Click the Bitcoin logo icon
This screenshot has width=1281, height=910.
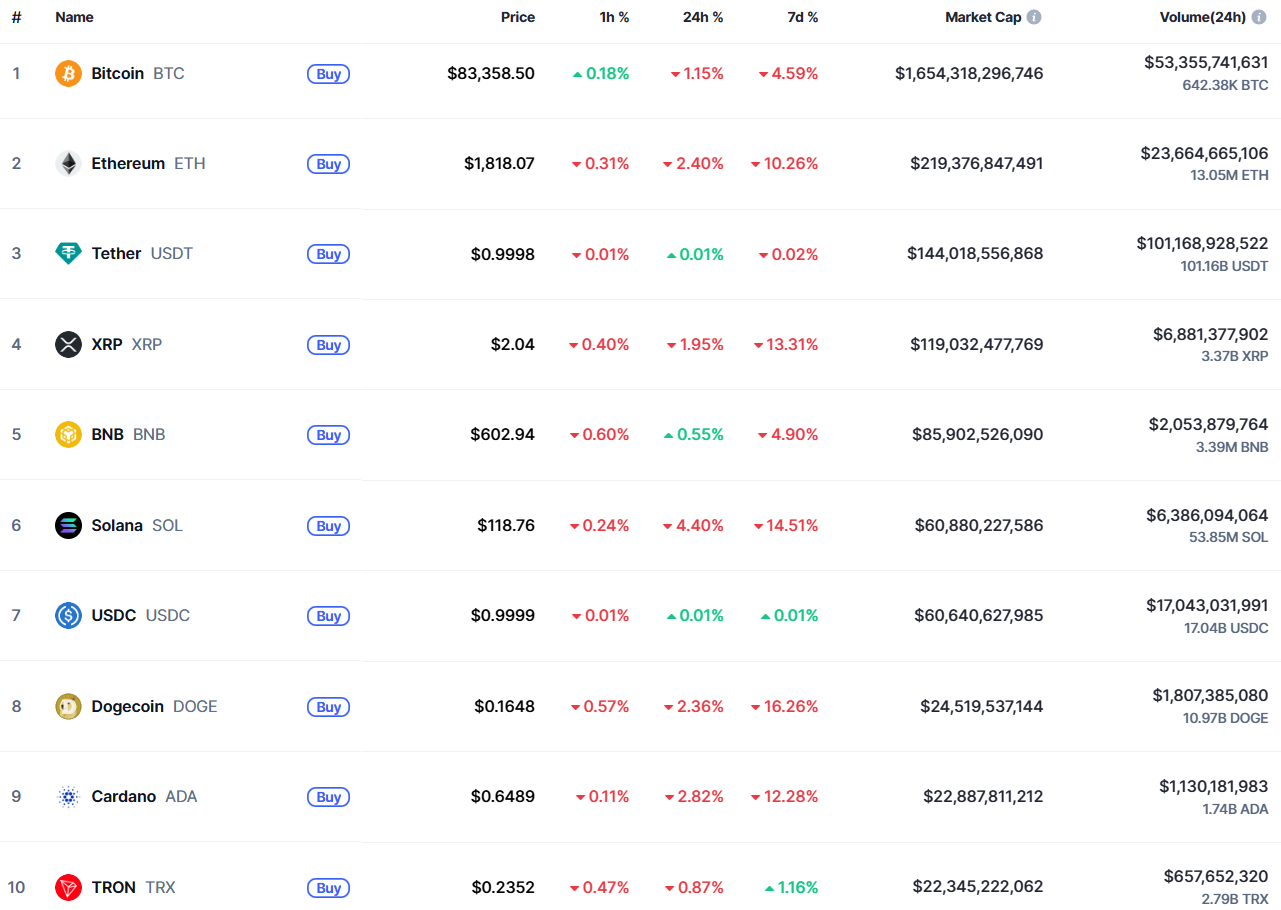[68, 74]
